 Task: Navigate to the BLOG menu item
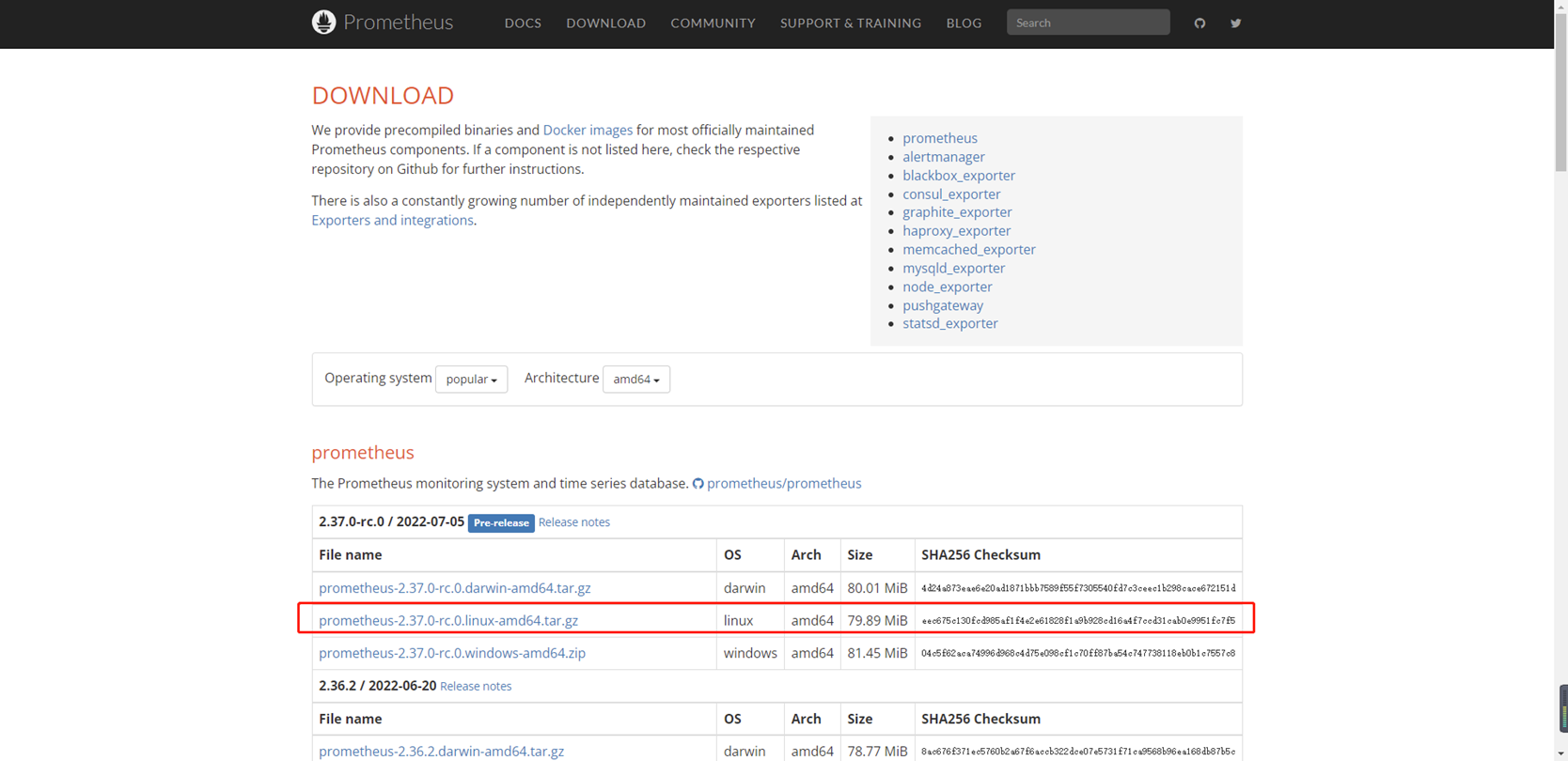tap(964, 23)
